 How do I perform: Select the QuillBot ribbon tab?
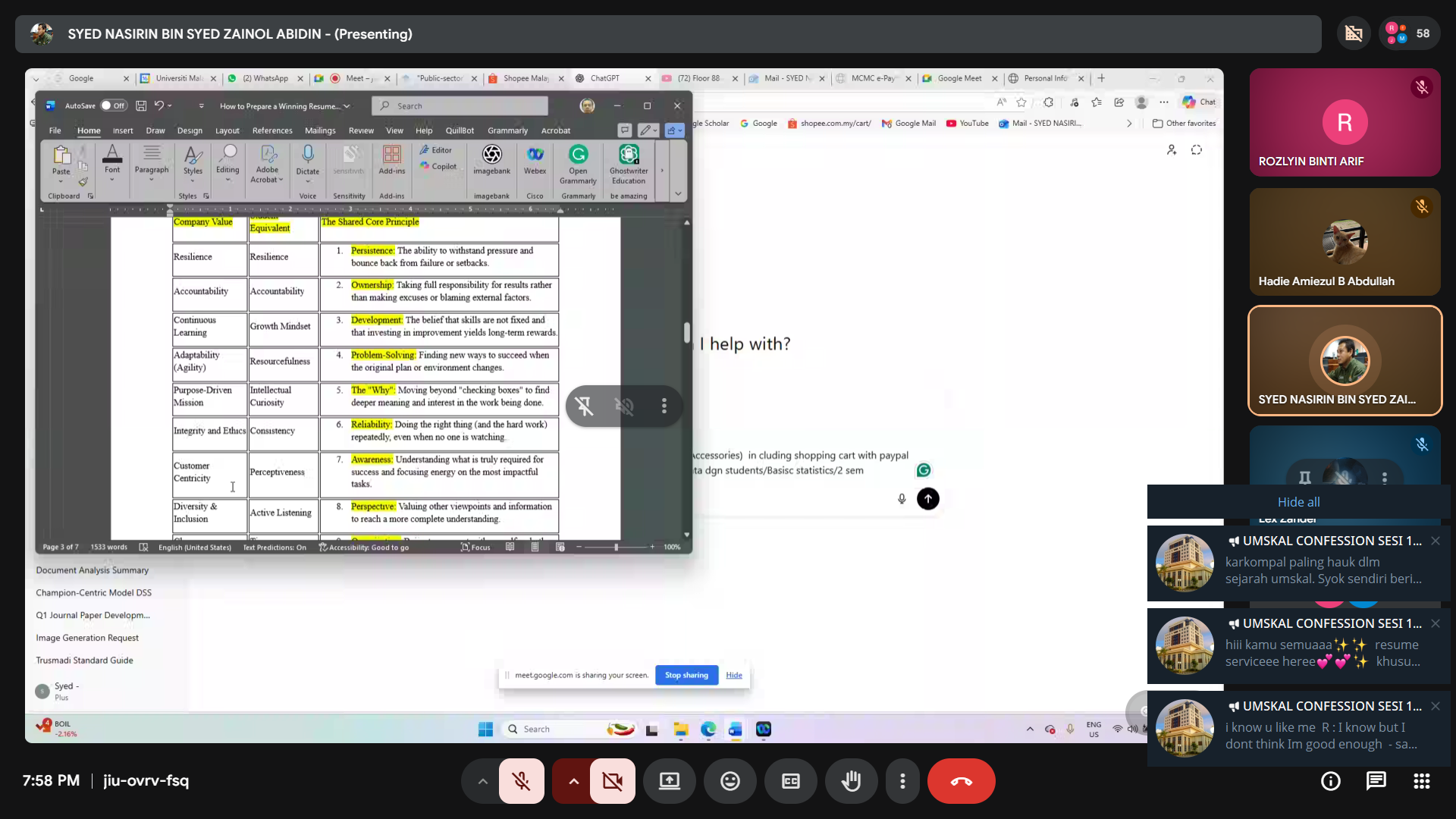(x=460, y=130)
